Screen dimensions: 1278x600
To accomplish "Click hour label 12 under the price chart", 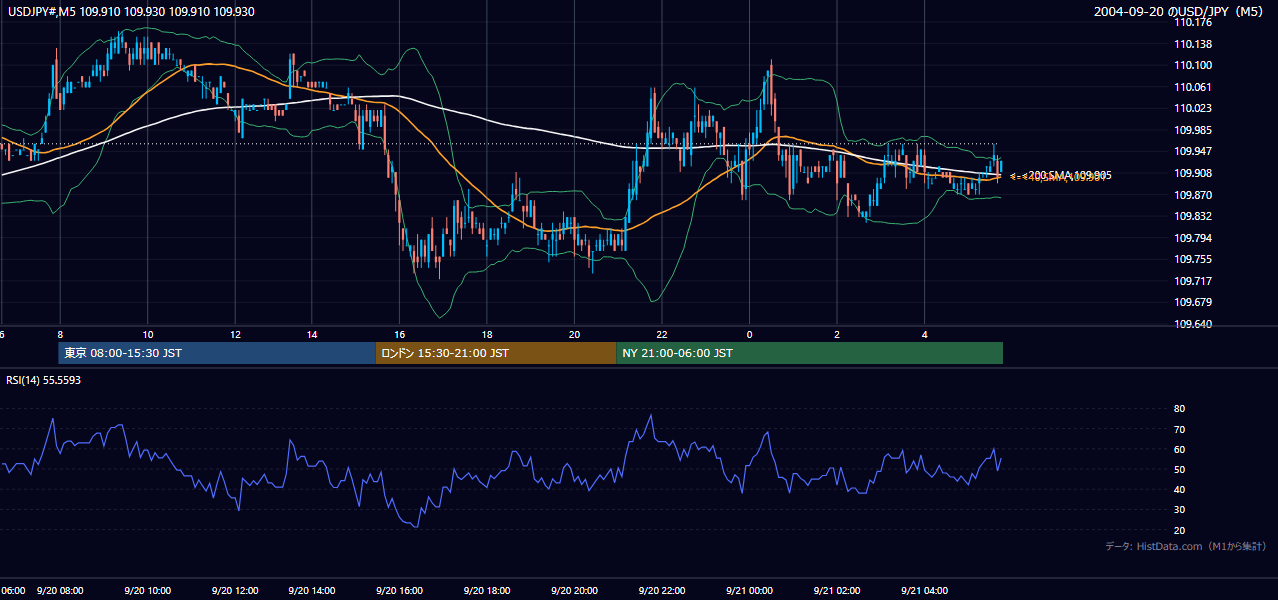I will coord(236,333).
